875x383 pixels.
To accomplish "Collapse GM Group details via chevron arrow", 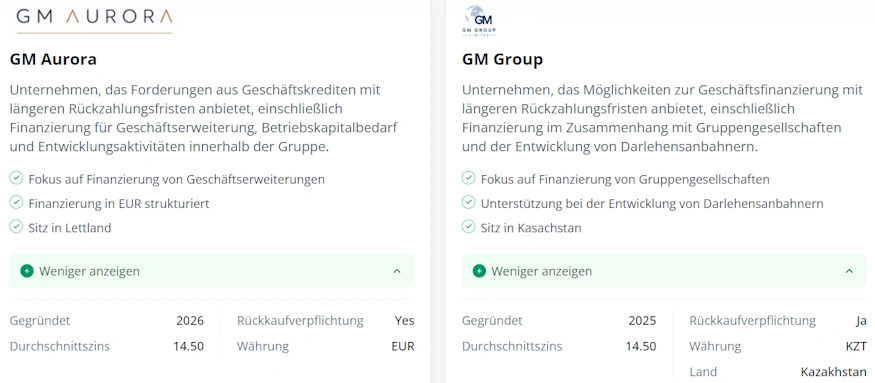I will [849, 271].
